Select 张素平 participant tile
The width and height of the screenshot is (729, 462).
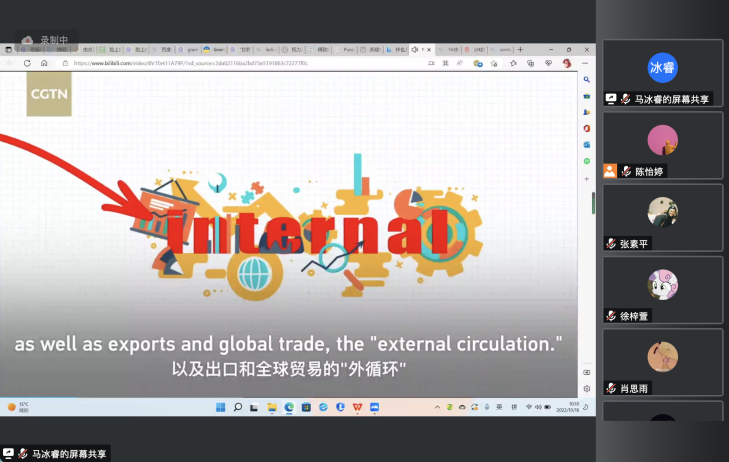point(662,217)
